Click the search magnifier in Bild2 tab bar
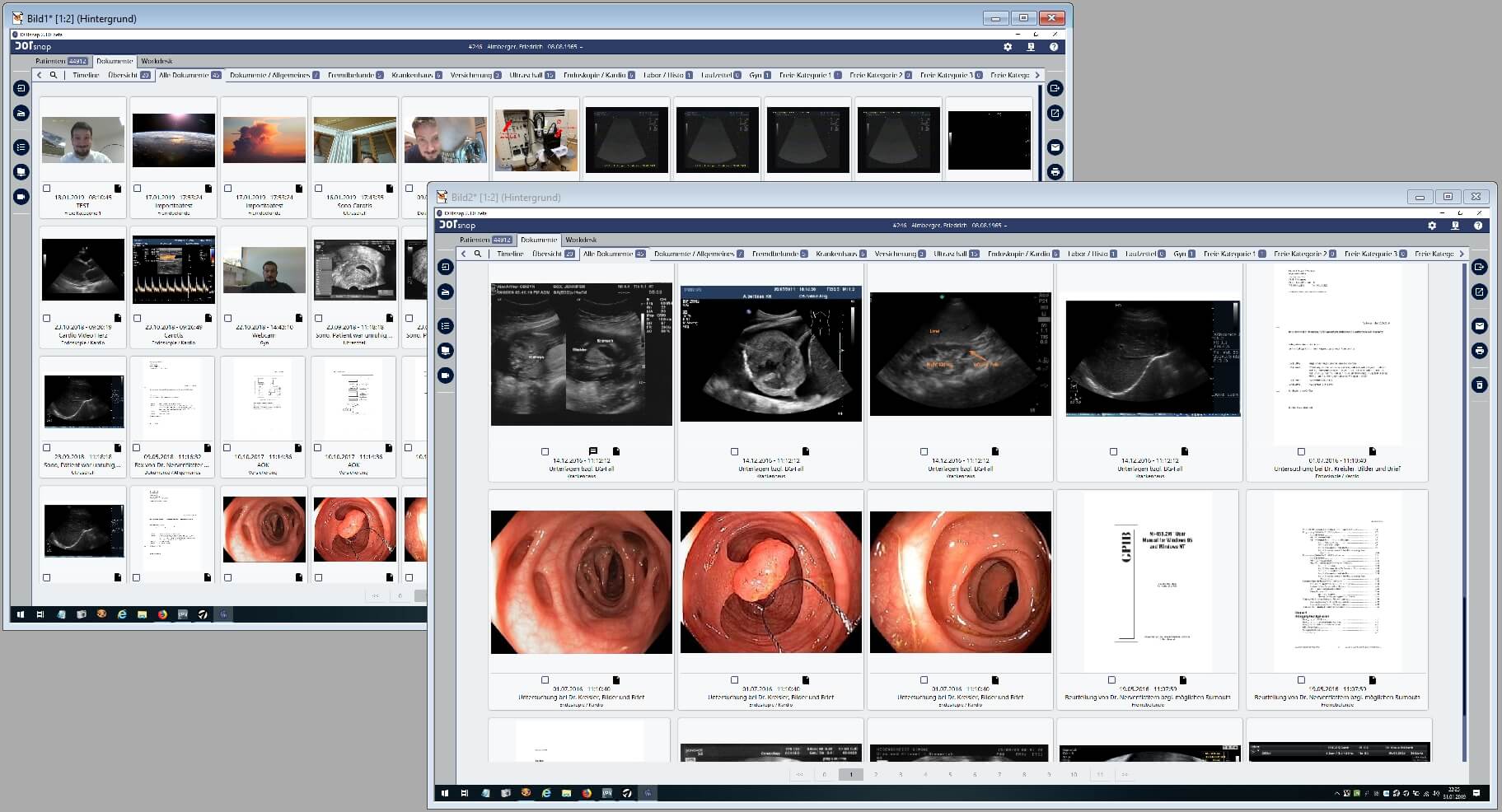This screenshot has height=812, width=1502. click(478, 254)
